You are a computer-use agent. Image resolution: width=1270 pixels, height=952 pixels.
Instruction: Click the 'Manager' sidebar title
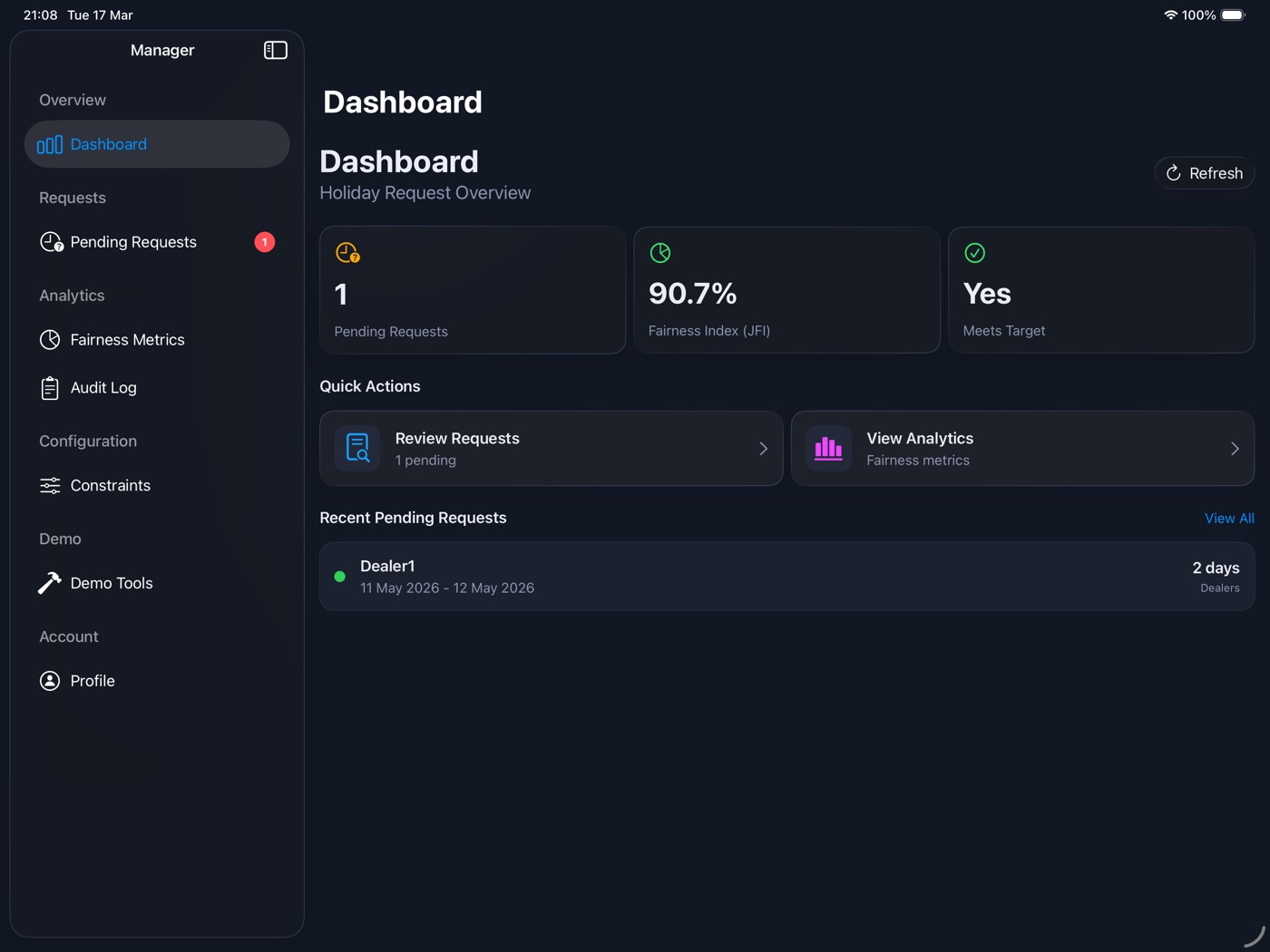click(162, 50)
